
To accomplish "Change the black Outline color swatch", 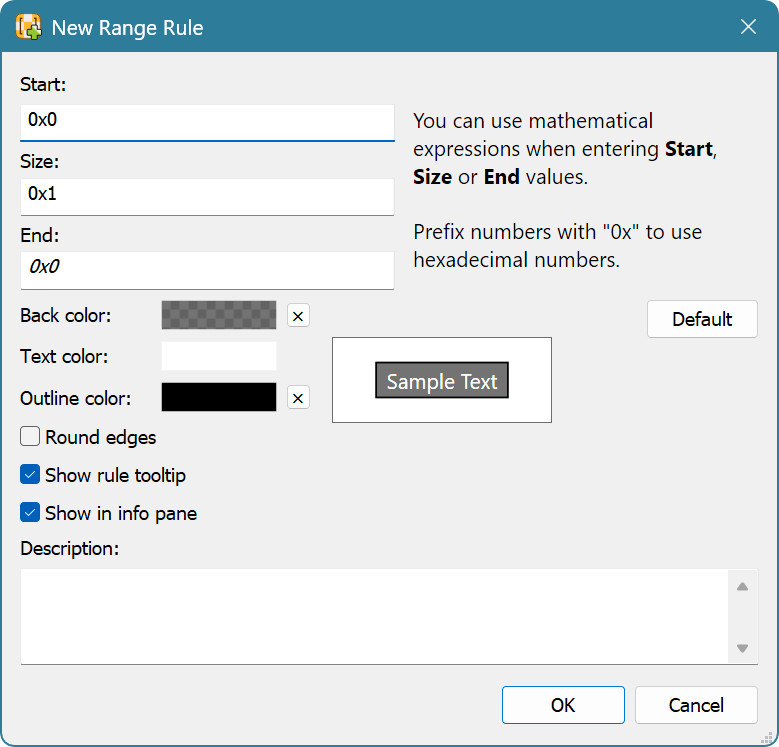I will click(218, 397).
